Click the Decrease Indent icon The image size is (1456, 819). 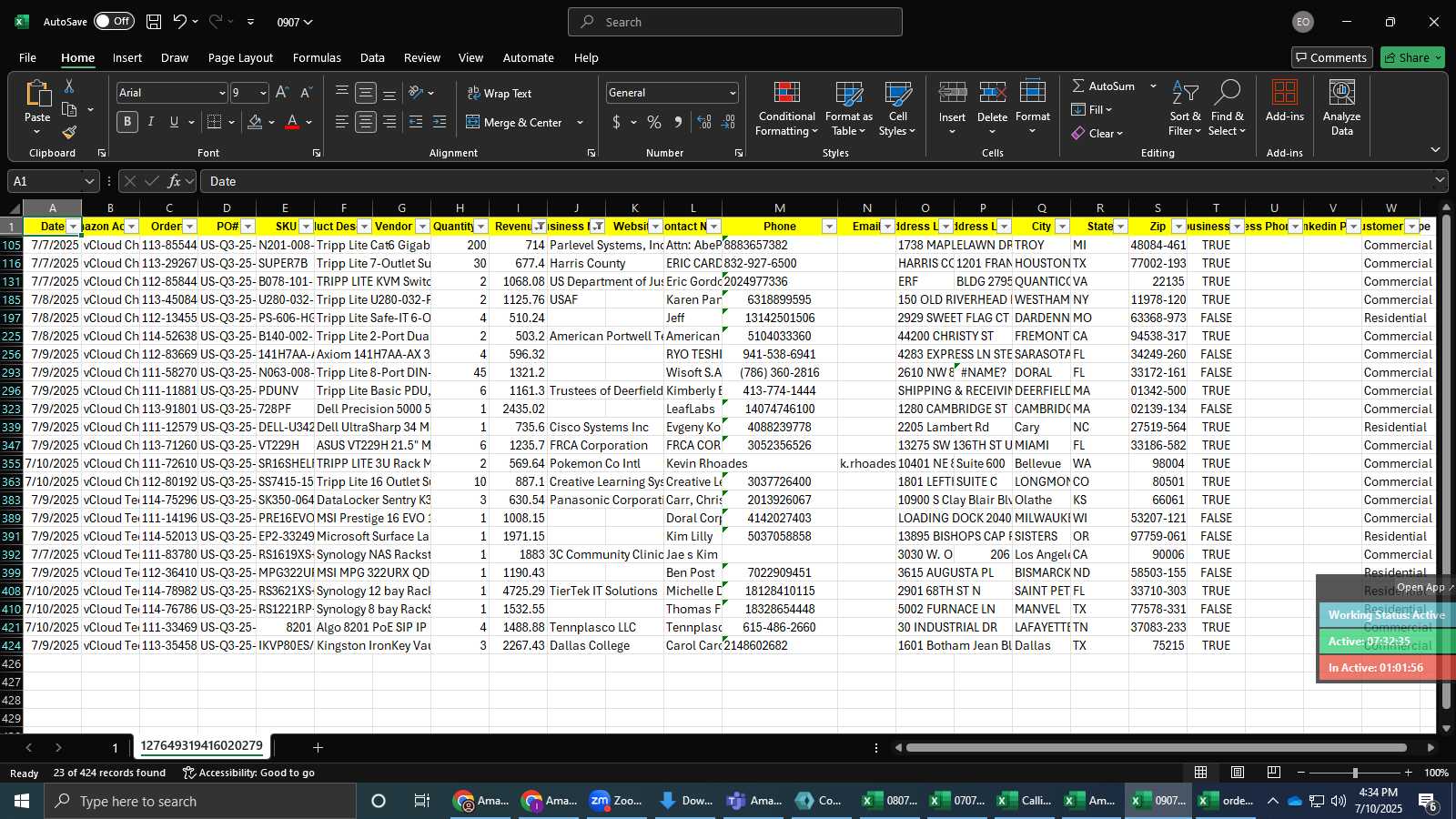pyautogui.click(x=416, y=122)
